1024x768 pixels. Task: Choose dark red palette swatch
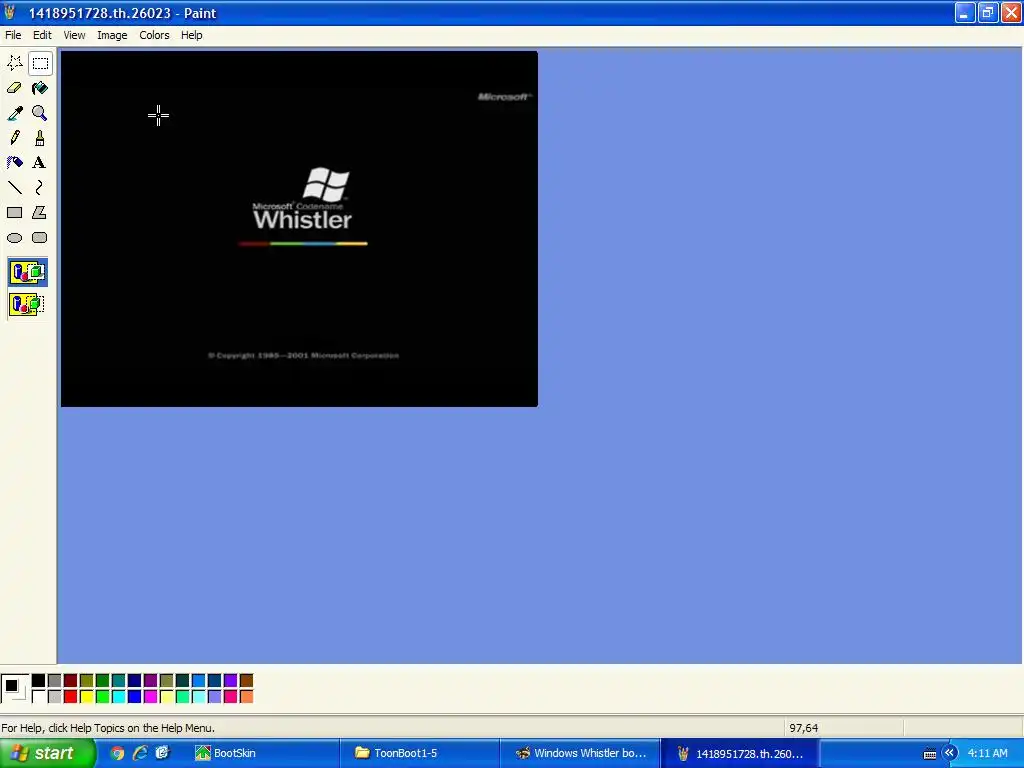[71, 681]
